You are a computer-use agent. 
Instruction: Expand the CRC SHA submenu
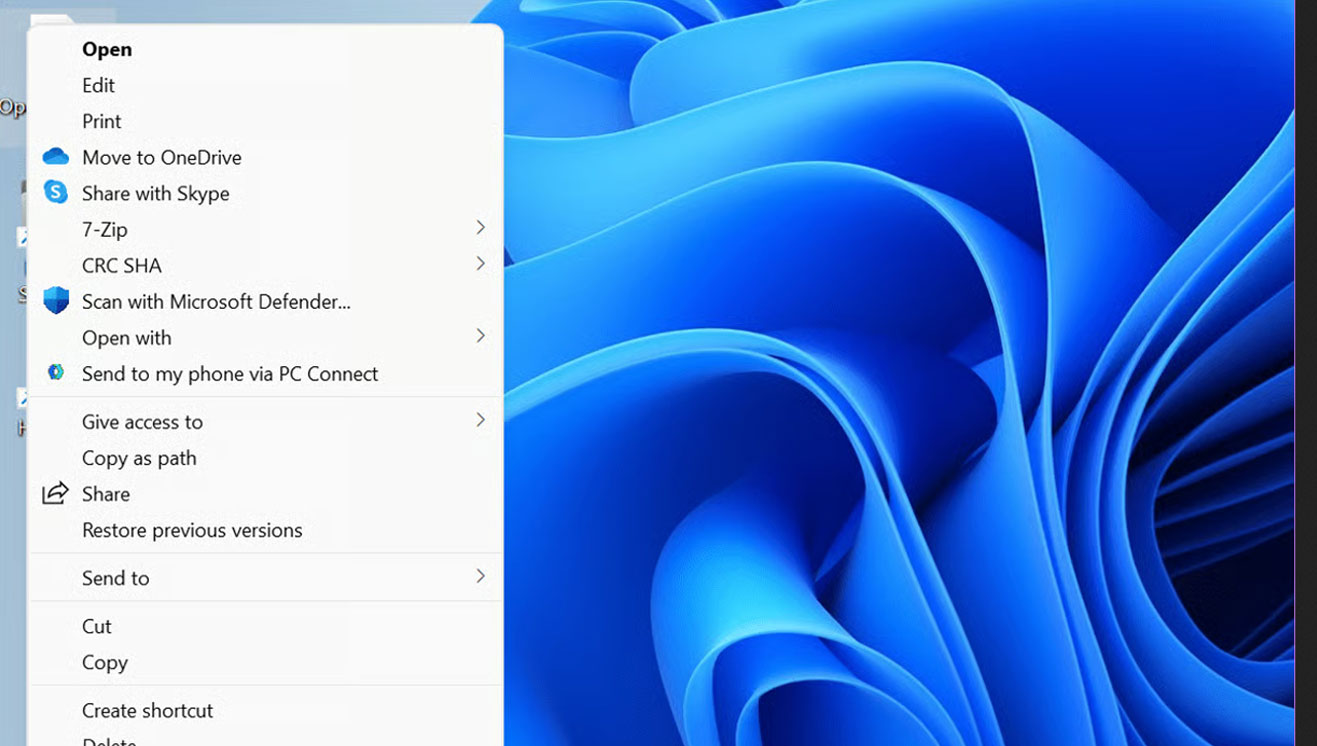[481, 264]
